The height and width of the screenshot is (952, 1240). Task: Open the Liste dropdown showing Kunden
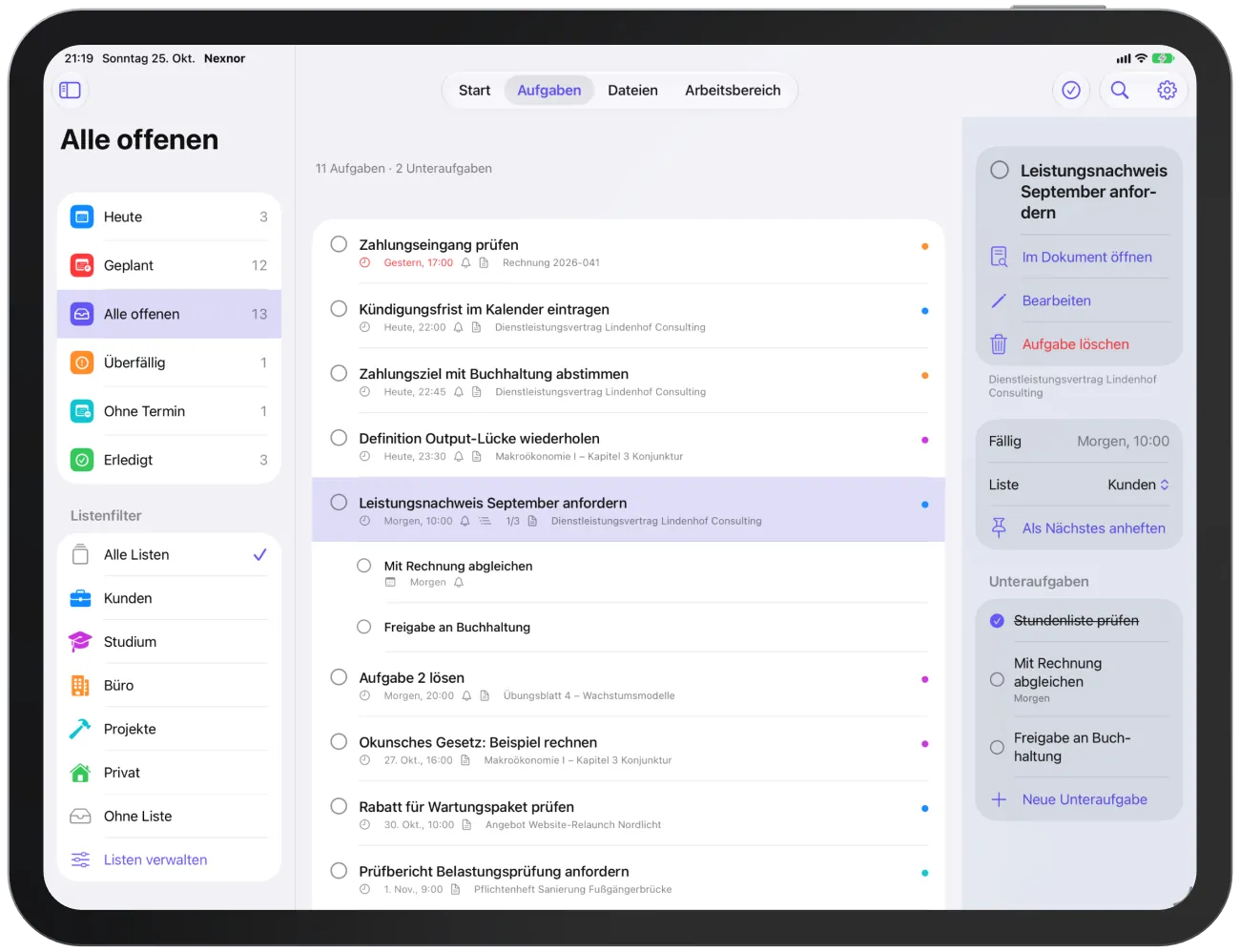[x=1138, y=485]
